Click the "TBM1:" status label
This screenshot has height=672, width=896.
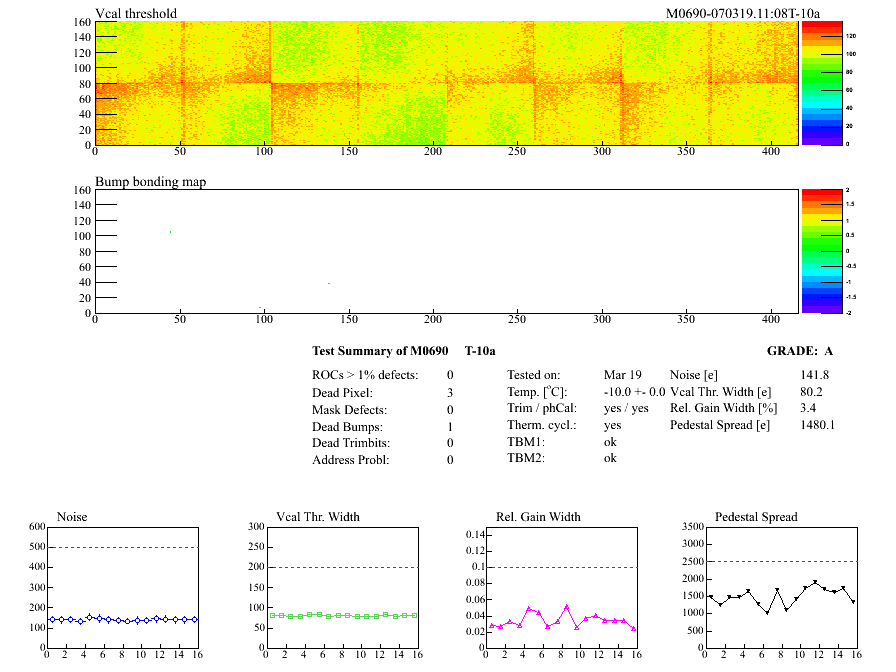point(525,441)
